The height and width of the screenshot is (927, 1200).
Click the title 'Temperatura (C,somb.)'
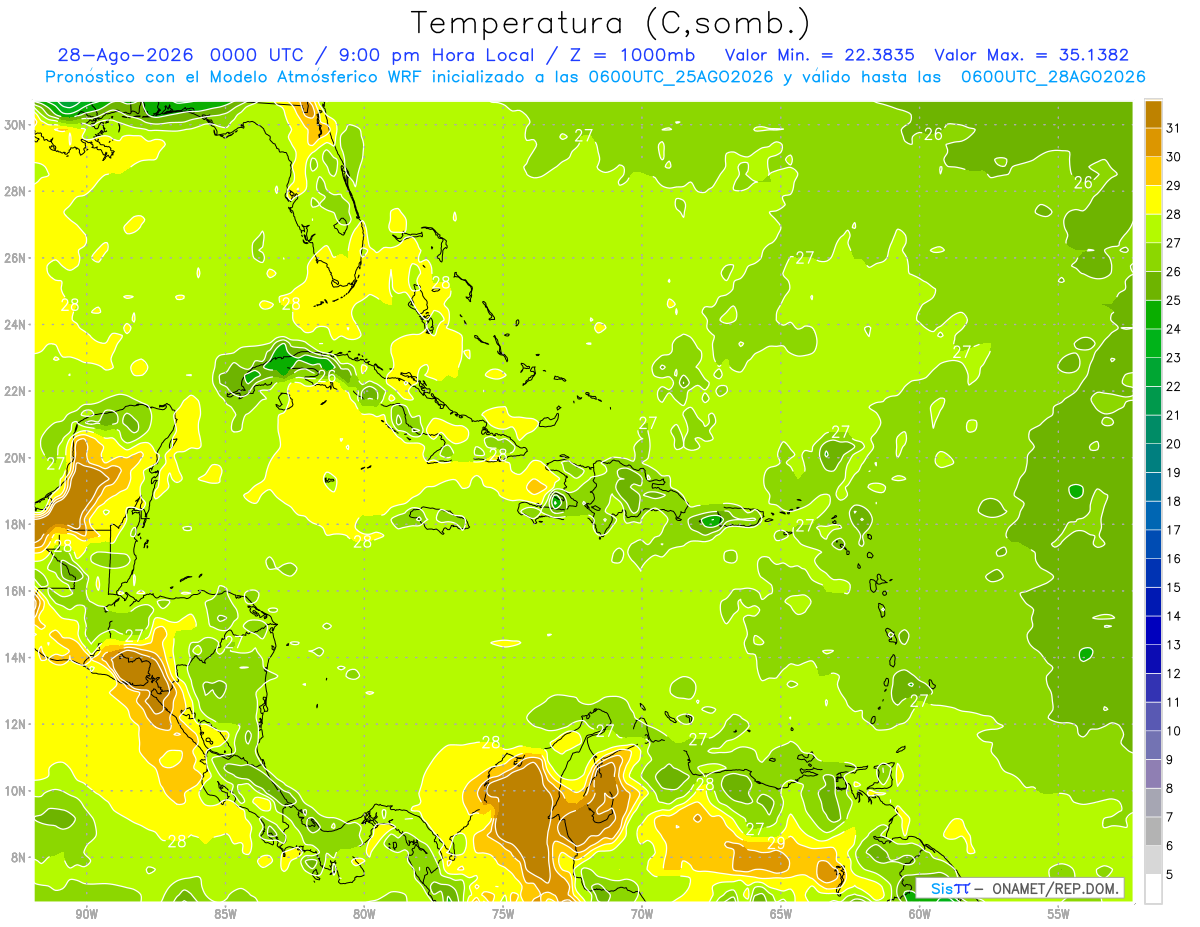point(611,23)
